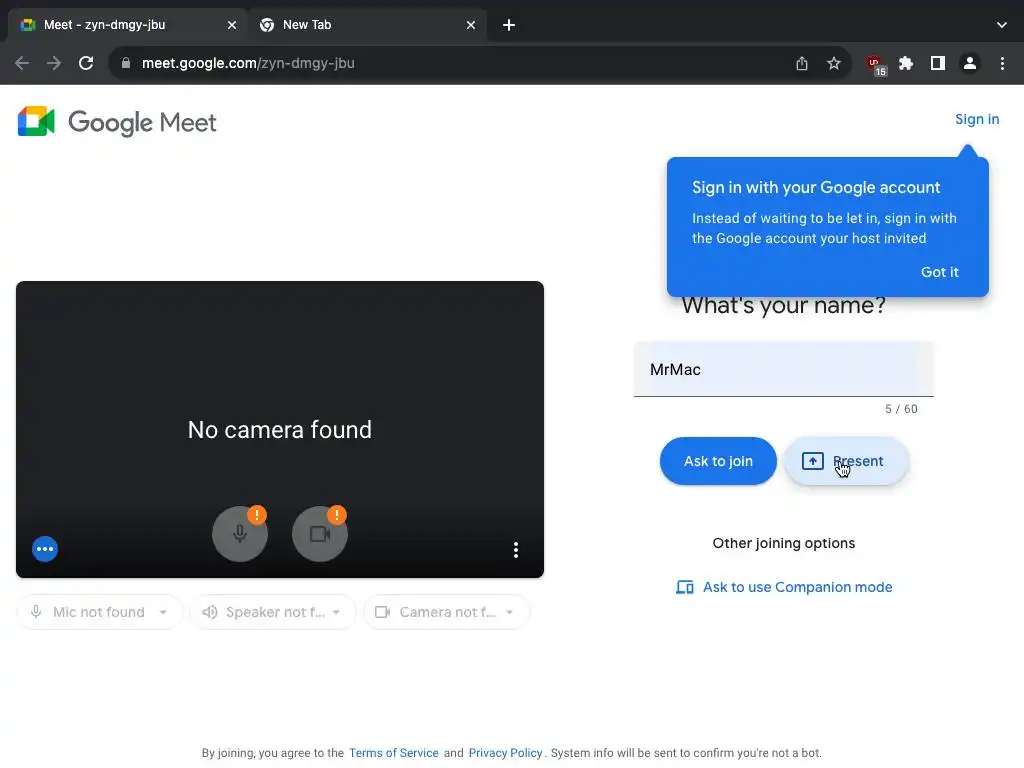Go forward with the browser forward arrow
This screenshot has width=1024, height=768.
tap(54, 63)
